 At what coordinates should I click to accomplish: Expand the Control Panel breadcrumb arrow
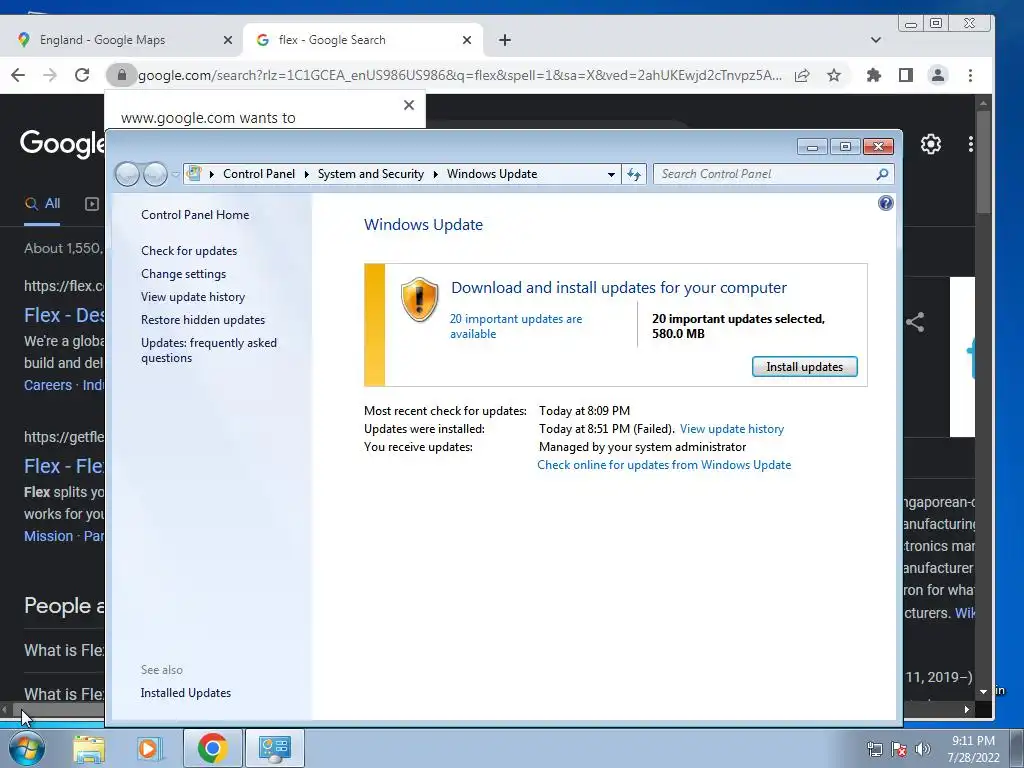tap(306, 174)
